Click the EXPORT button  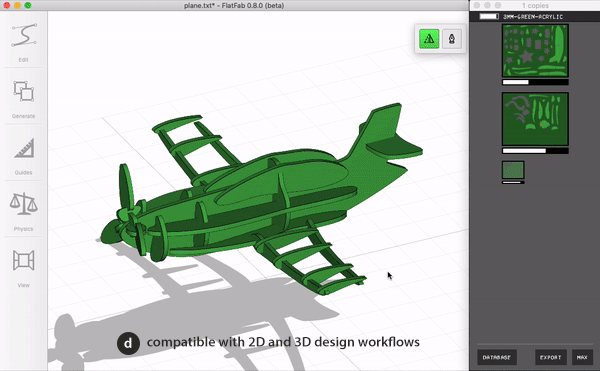(550, 357)
